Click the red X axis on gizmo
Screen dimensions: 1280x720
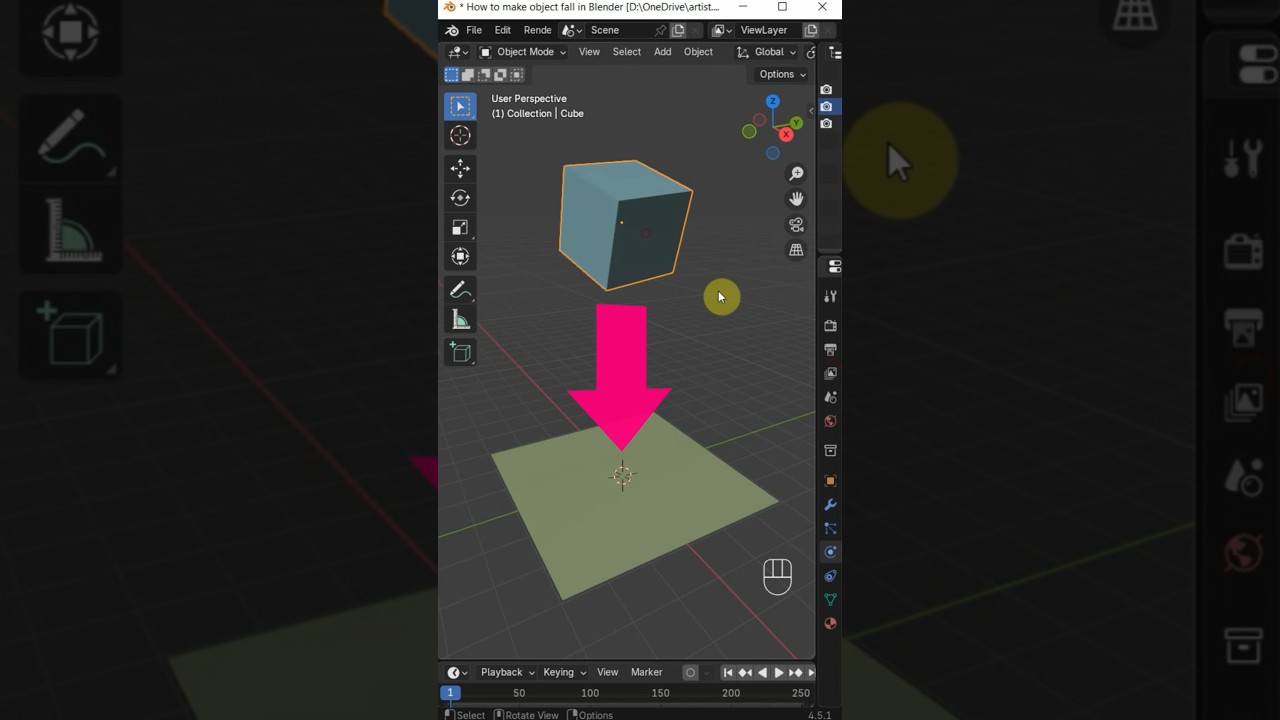click(x=786, y=135)
